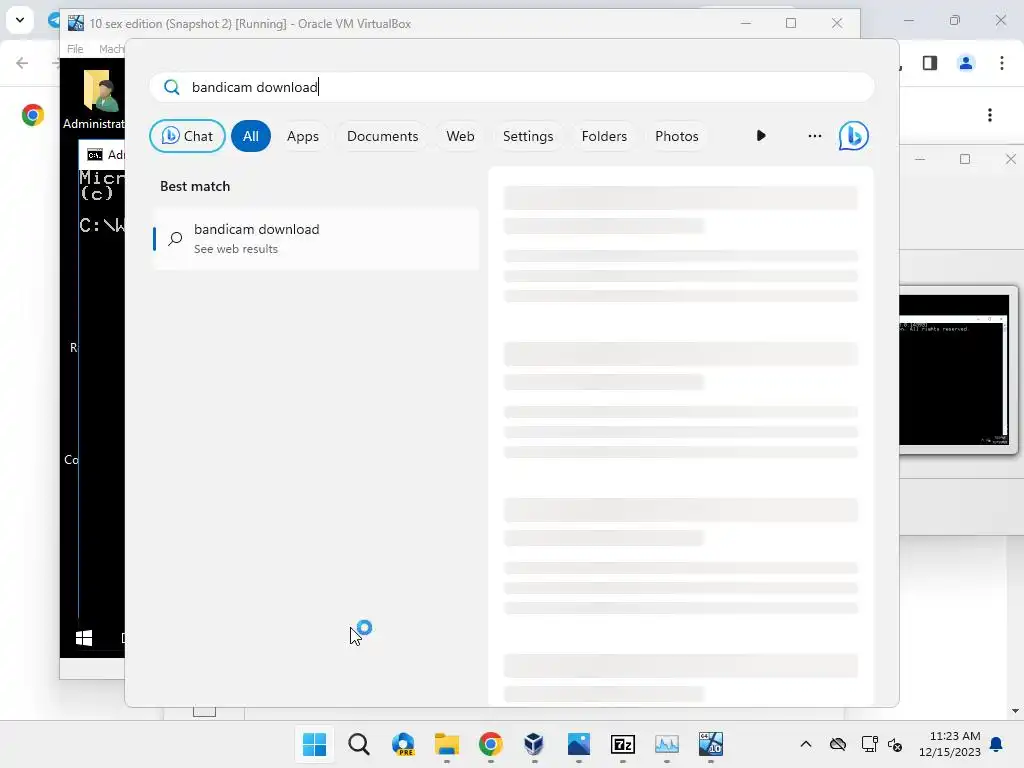This screenshot has width=1024, height=768.
Task: Open the bandicam download web result
Action: (x=316, y=238)
